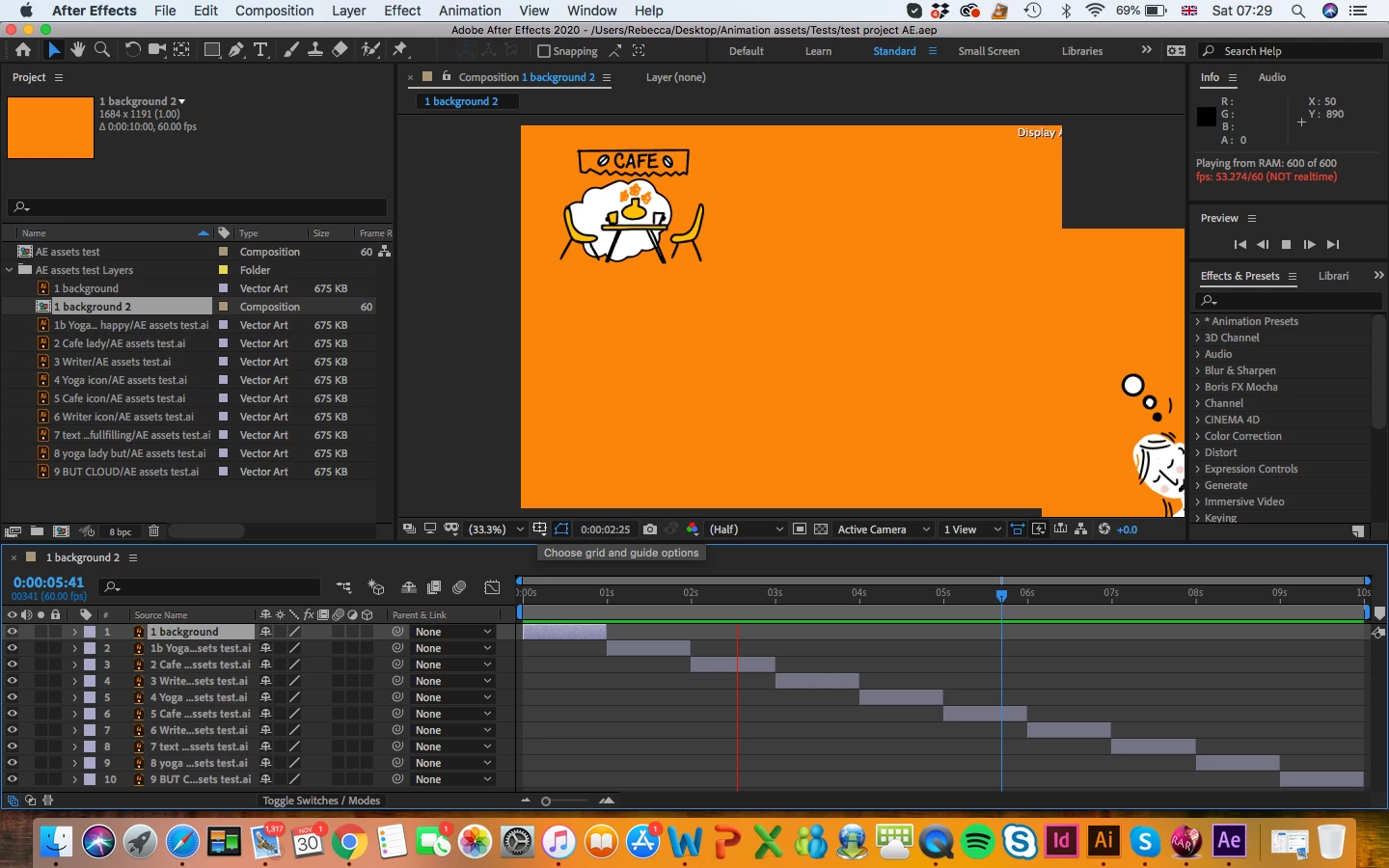Enable the Snapping checkbox

544,51
